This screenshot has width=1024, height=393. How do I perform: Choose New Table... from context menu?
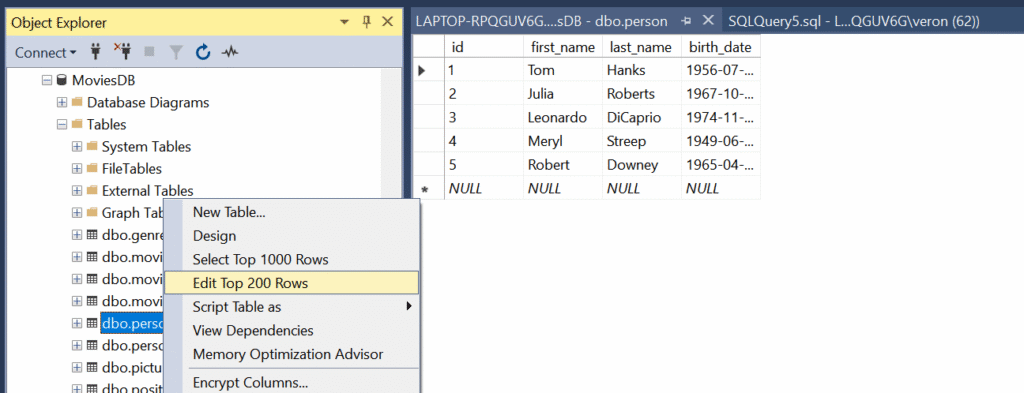tap(291, 212)
